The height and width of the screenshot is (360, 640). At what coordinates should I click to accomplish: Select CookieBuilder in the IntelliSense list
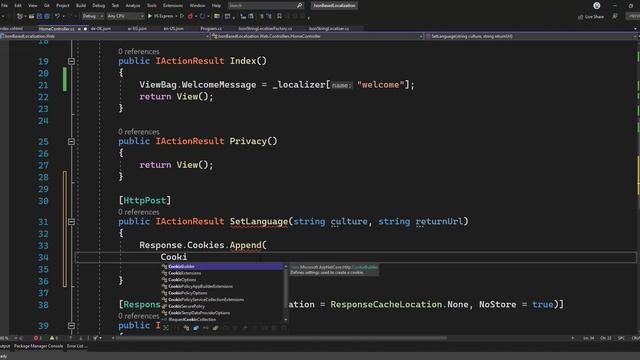tap(221, 267)
